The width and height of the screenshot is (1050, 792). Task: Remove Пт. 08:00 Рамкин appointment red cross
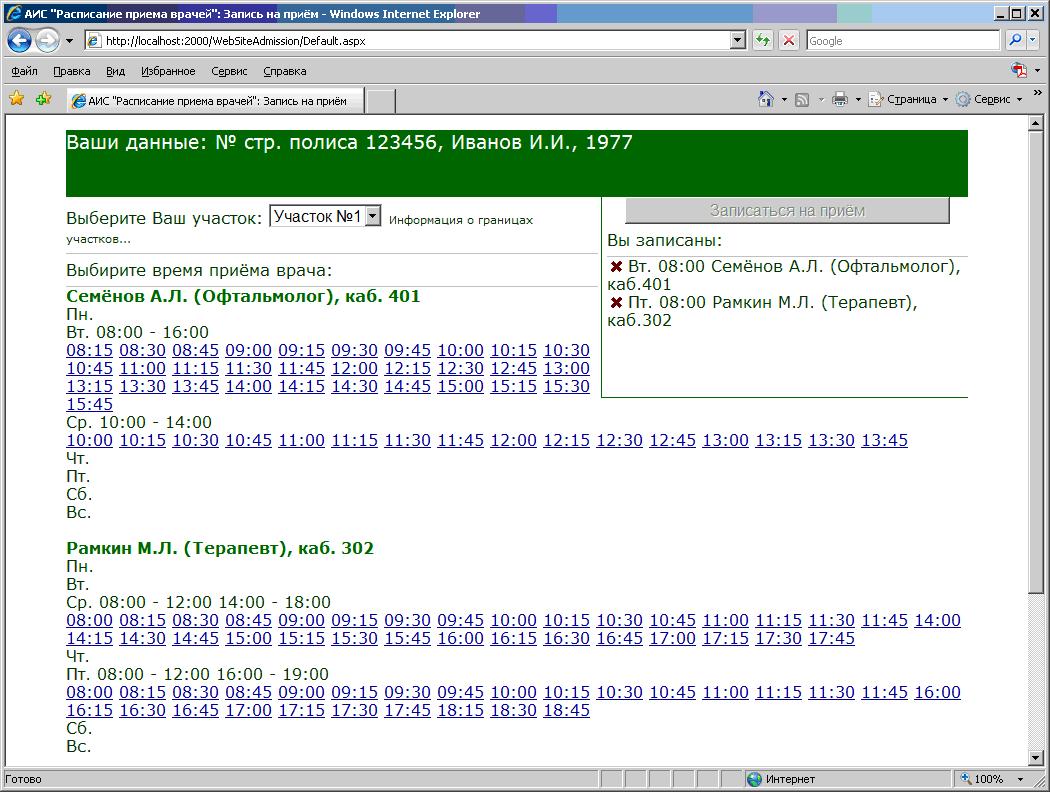(x=616, y=303)
